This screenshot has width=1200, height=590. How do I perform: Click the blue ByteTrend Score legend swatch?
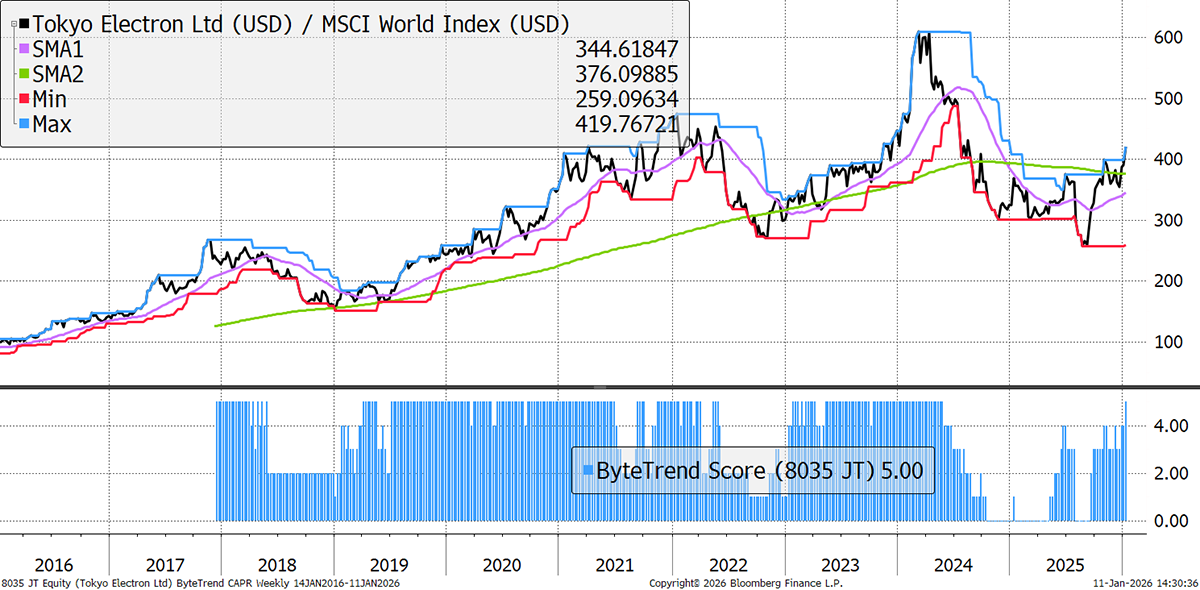tap(586, 469)
